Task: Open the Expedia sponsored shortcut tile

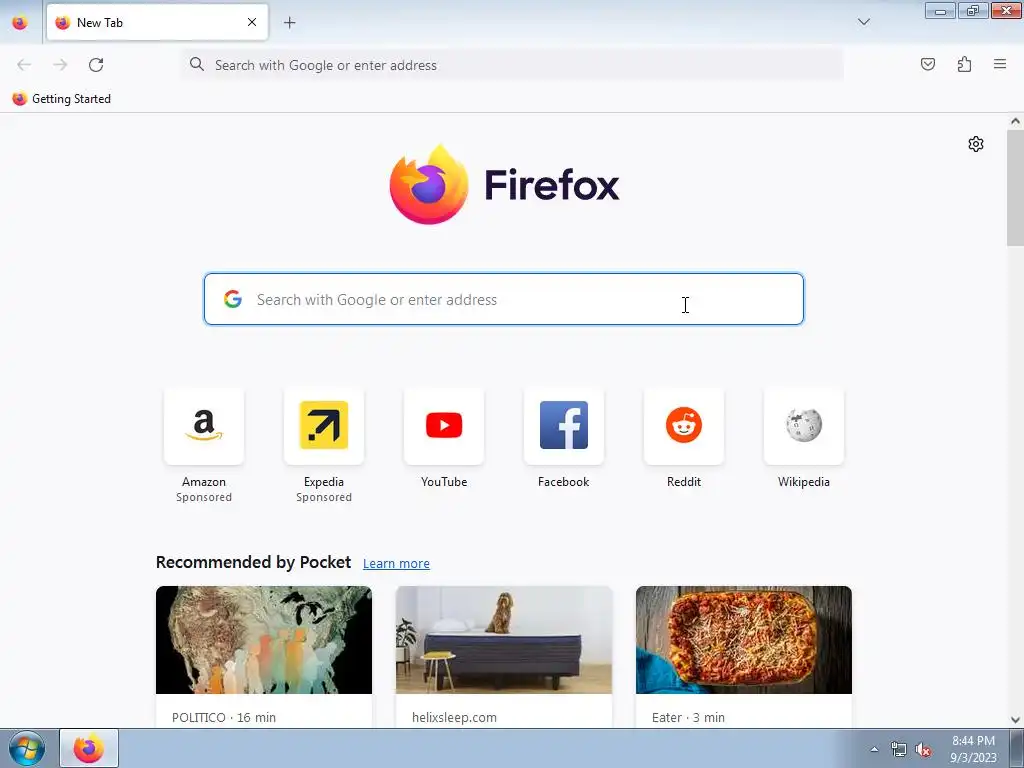Action: point(324,426)
